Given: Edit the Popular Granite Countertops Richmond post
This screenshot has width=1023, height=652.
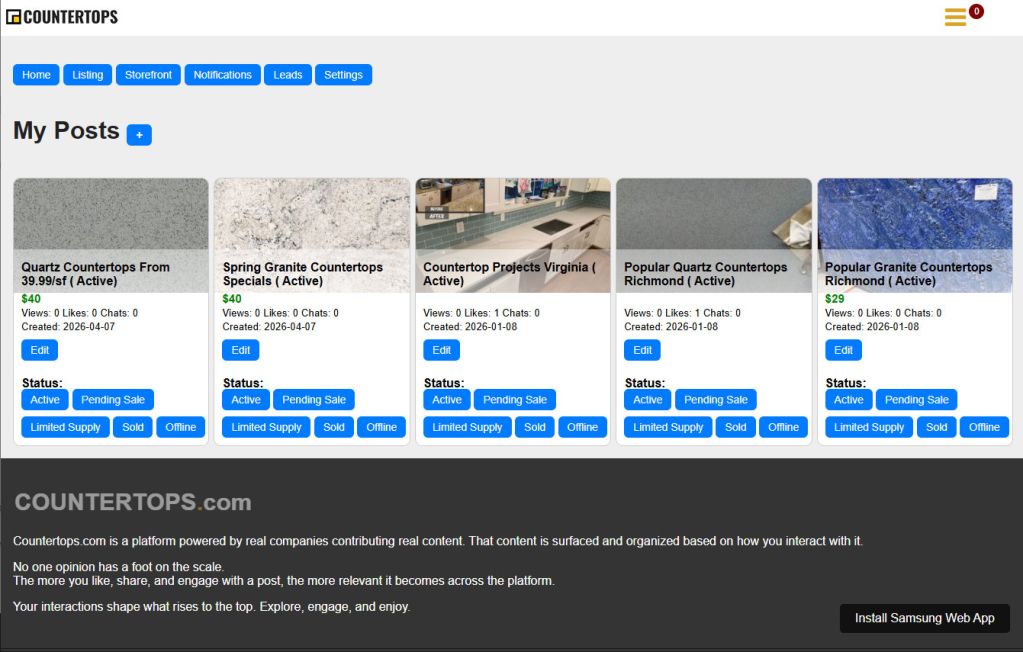Looking at the screenshot, I should (x=842, y=350).
